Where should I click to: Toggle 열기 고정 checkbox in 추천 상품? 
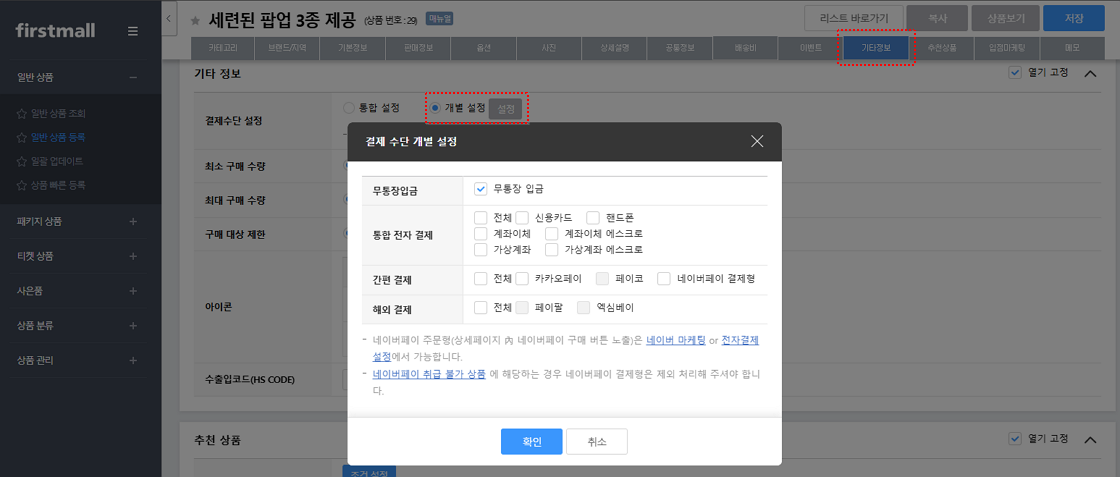pyautogui.click(x=1015, y=438)
